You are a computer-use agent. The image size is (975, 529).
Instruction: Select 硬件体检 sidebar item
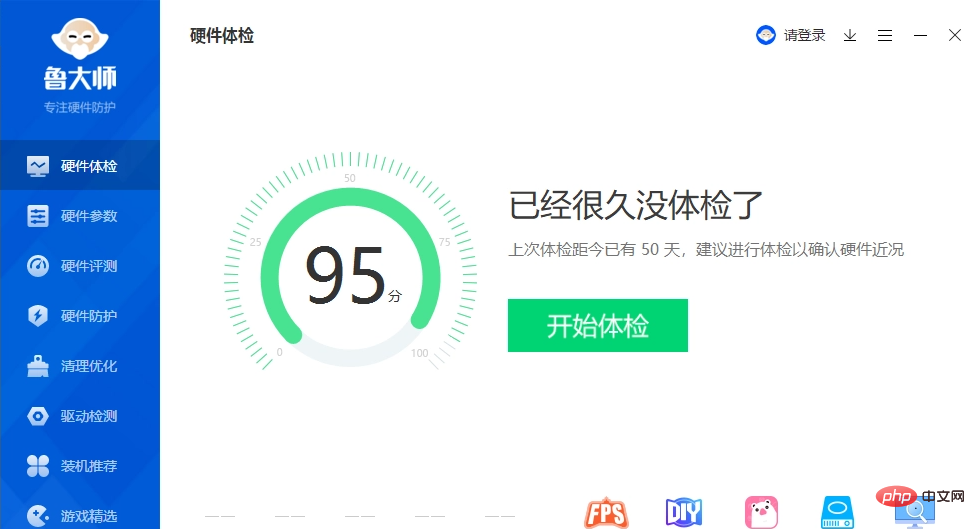point(80,165)
